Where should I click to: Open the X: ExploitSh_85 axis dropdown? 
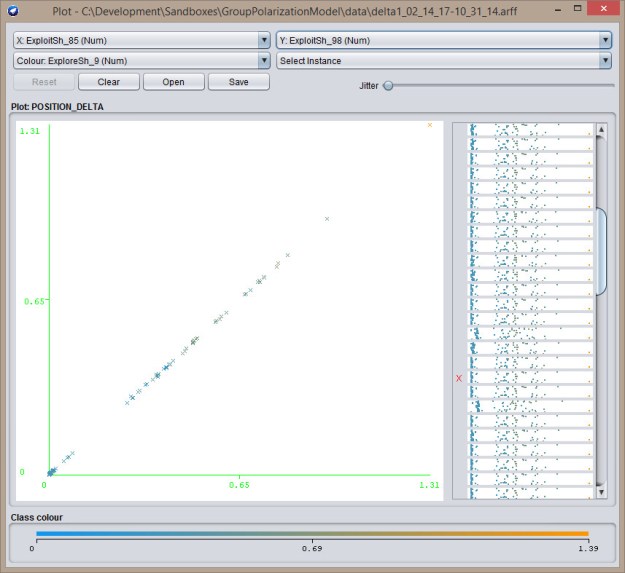tap(141, 40)
